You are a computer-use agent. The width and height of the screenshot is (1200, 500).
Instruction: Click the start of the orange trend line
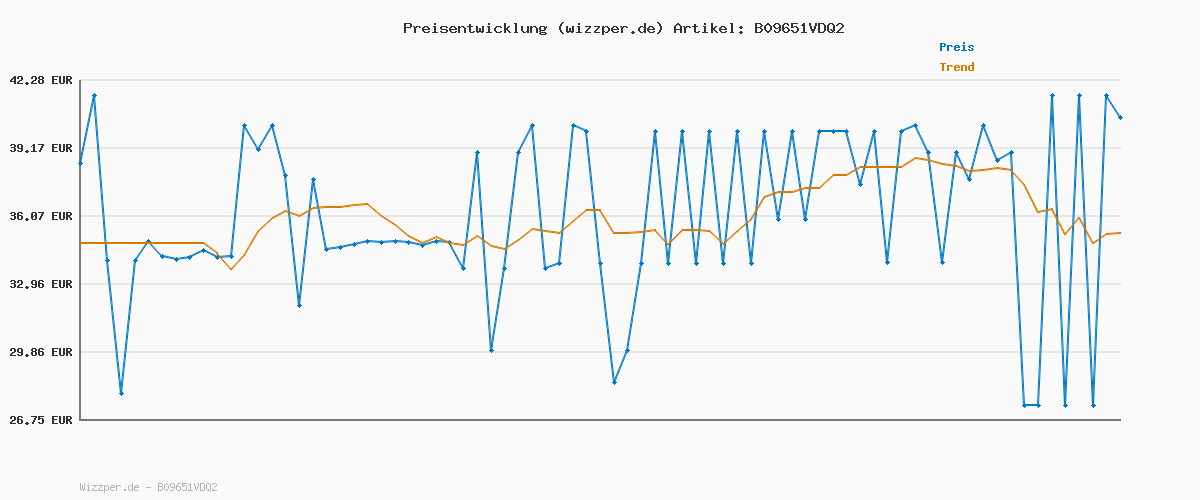point(81,243)
